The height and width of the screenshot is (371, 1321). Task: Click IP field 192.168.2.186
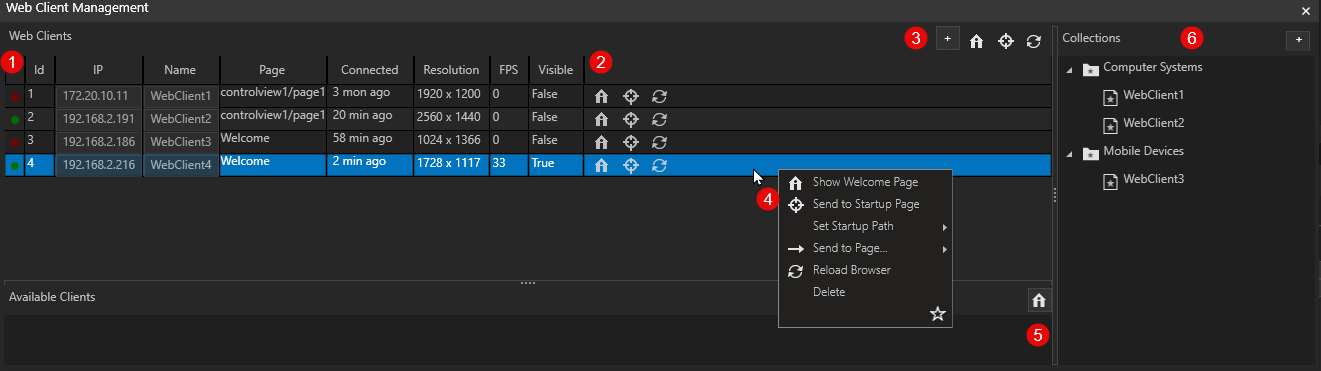pyautogui.click(x=99, y=142)
